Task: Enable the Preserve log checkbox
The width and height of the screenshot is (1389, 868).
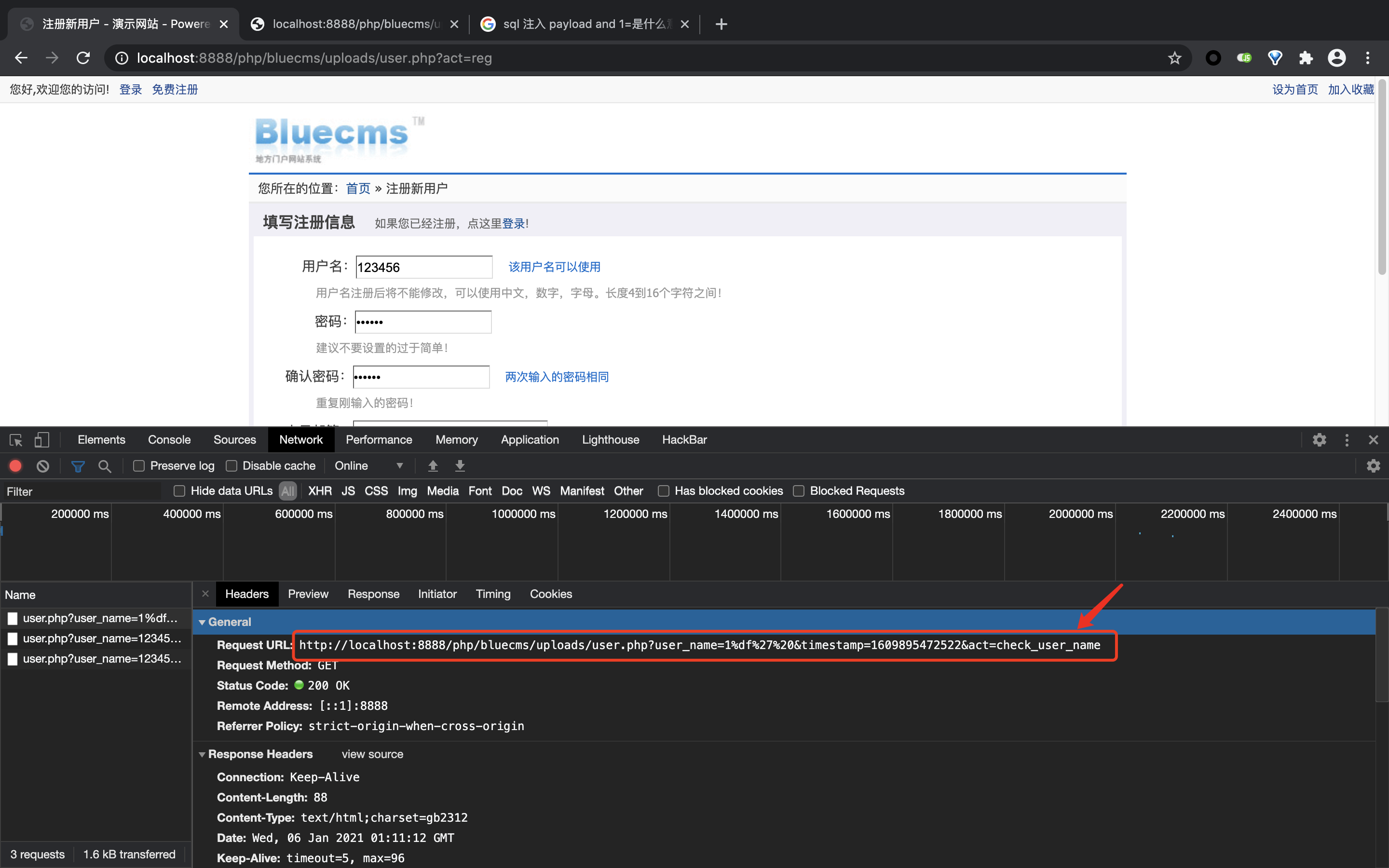Action: tap(139, 465)
